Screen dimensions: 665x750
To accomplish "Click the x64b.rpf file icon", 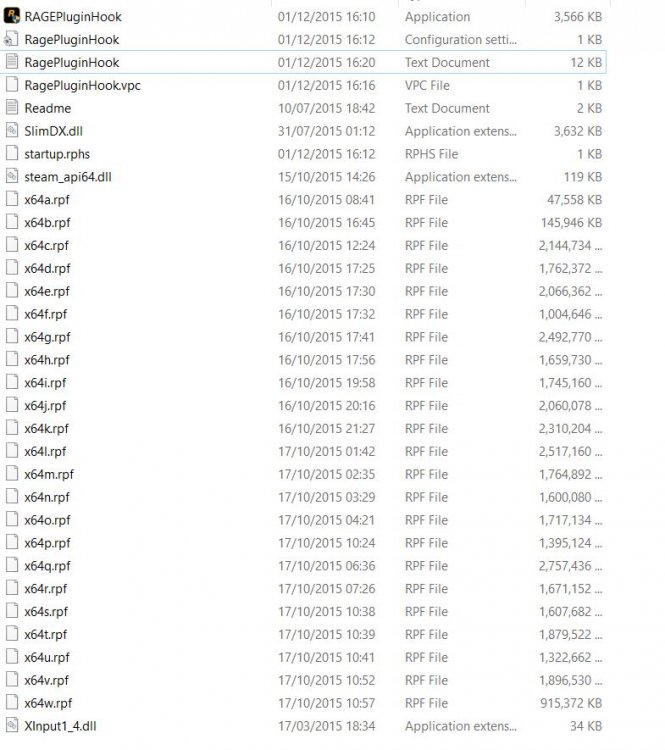I will click(x=11, y=222).
